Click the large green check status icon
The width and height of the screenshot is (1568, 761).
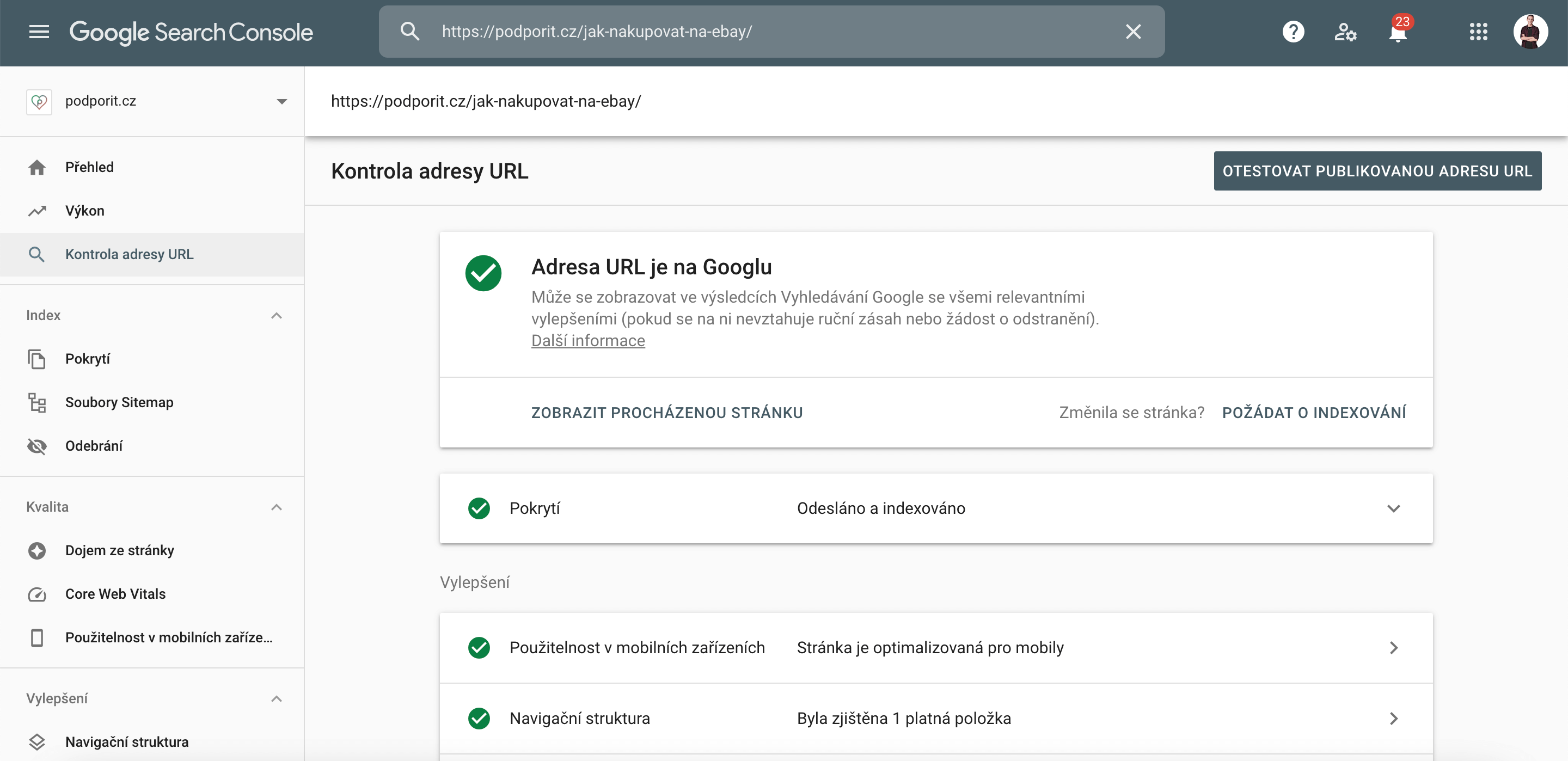483,273
